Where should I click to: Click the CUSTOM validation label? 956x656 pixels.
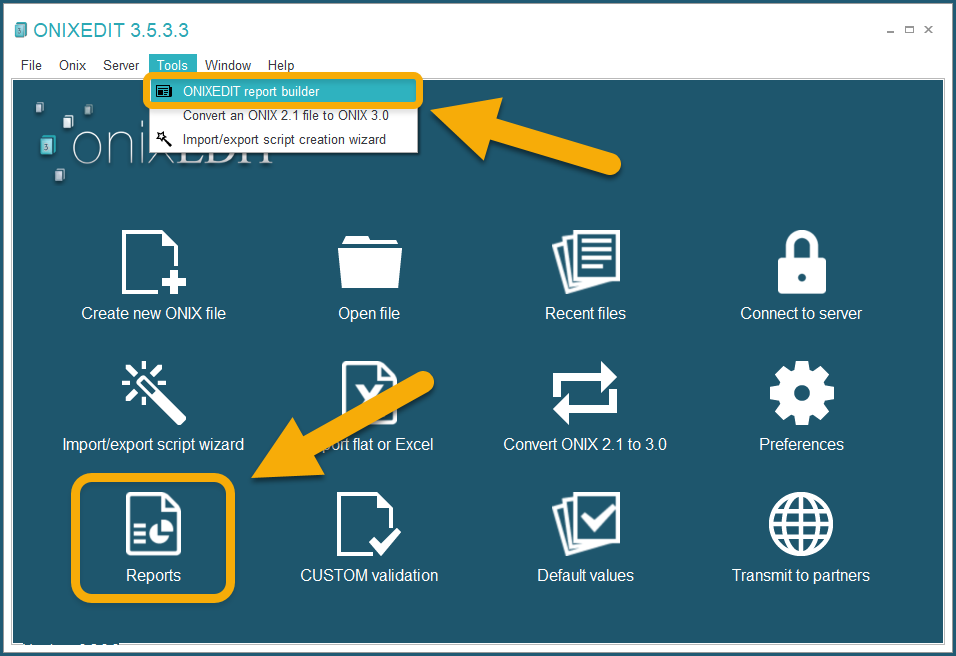369,576
